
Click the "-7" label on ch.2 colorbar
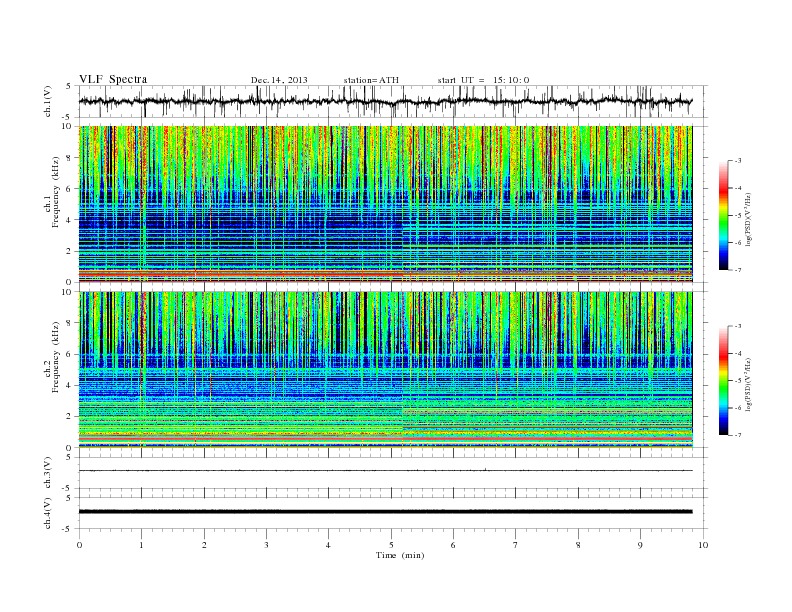tap(738, 435)
